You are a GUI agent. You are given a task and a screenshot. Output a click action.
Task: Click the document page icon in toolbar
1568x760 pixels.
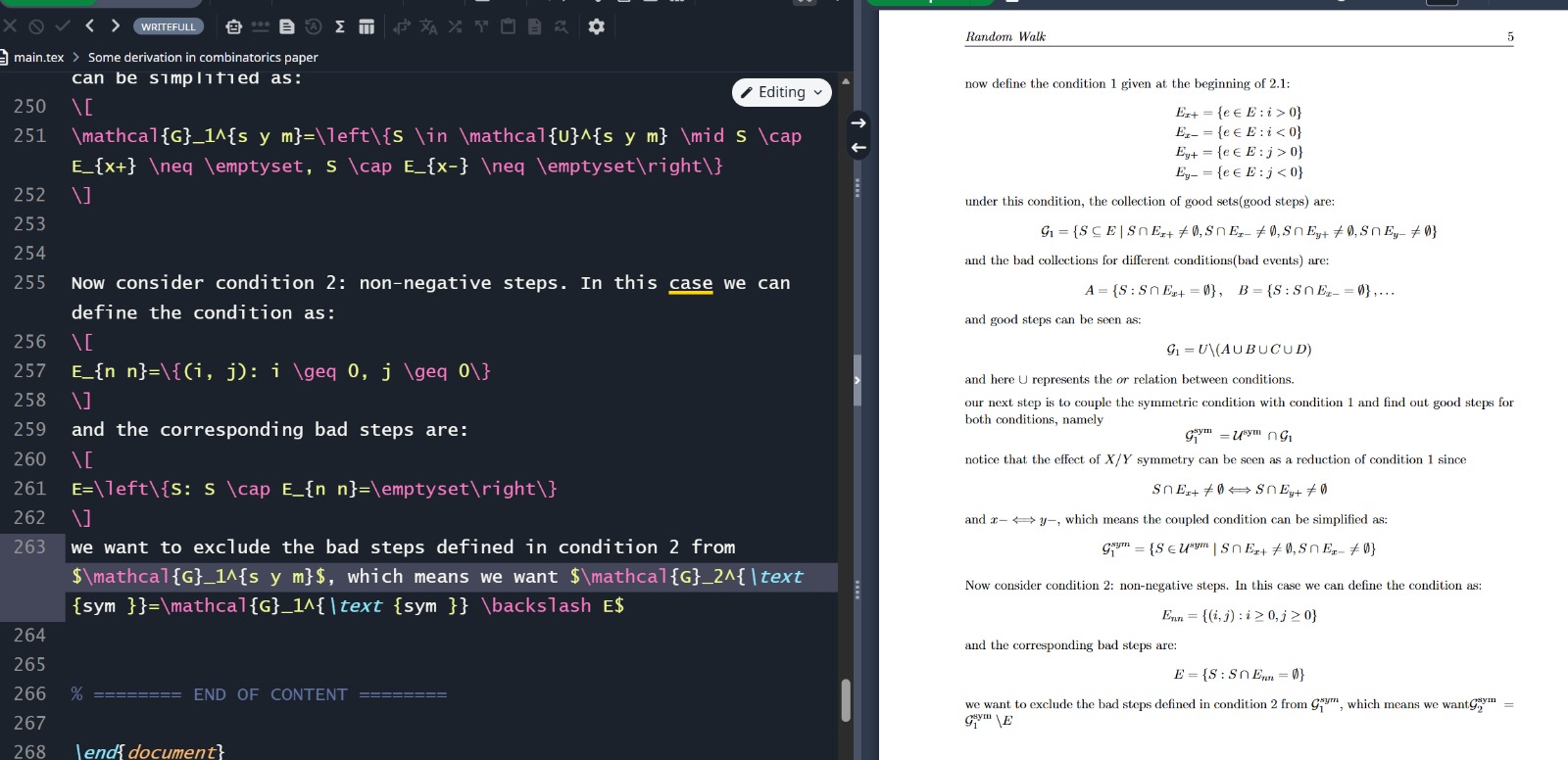[x=287, y=26]
